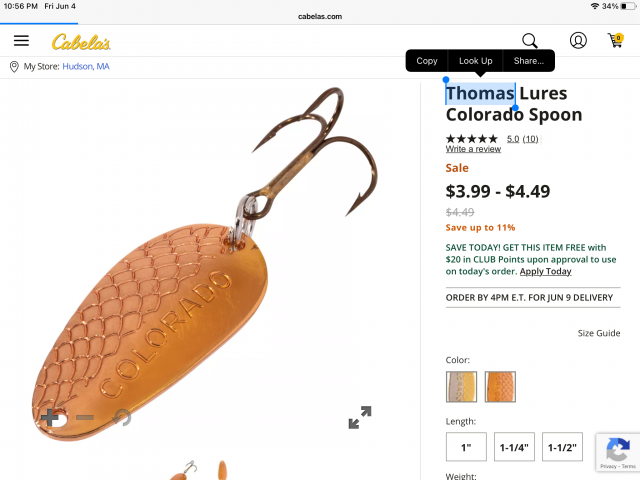Viewport: 640px width, 480px height.
Task: Open the hamburger navigation menu
Action: pos(21,40)
